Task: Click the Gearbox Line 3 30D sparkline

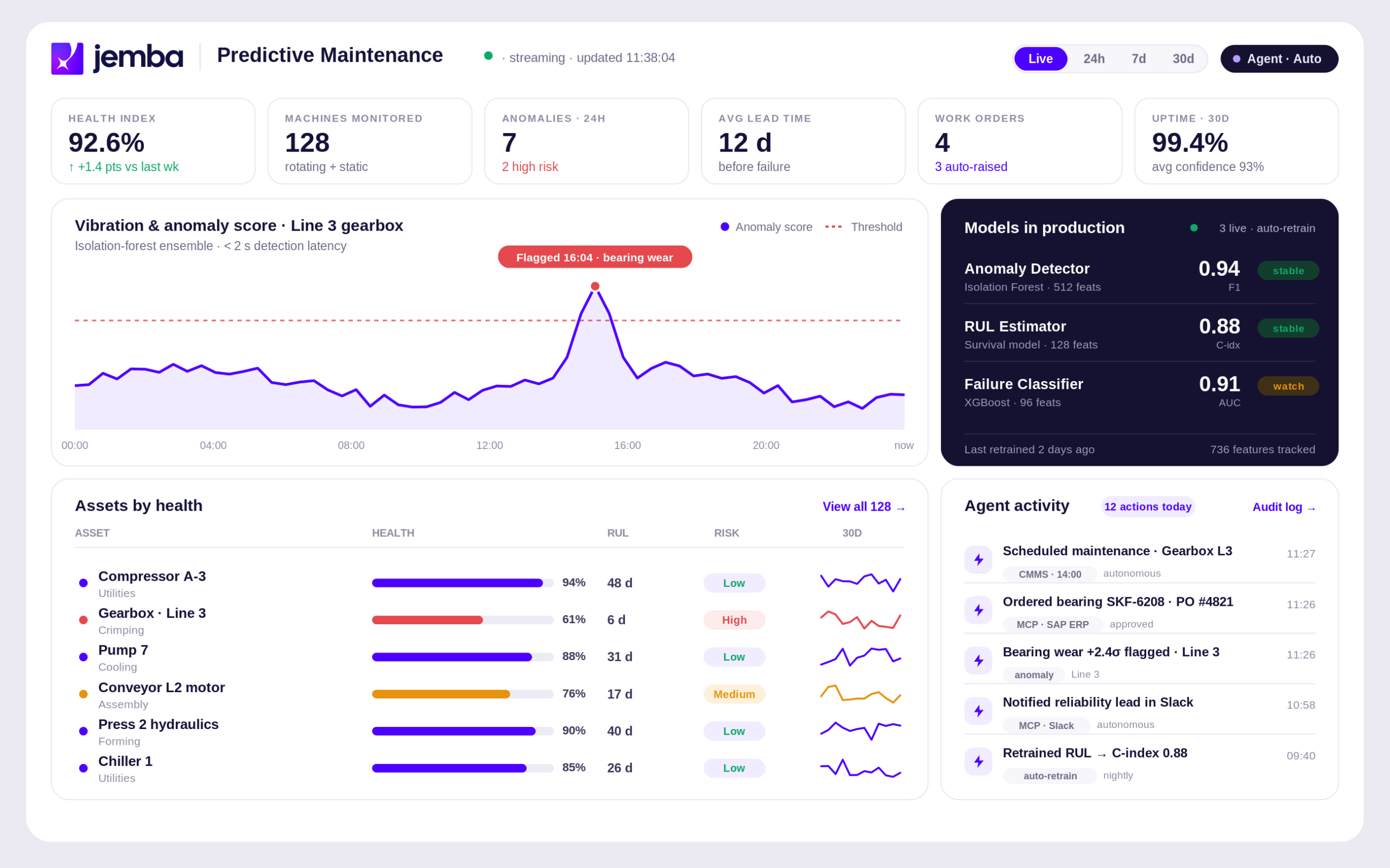Action: click(861, 620)
